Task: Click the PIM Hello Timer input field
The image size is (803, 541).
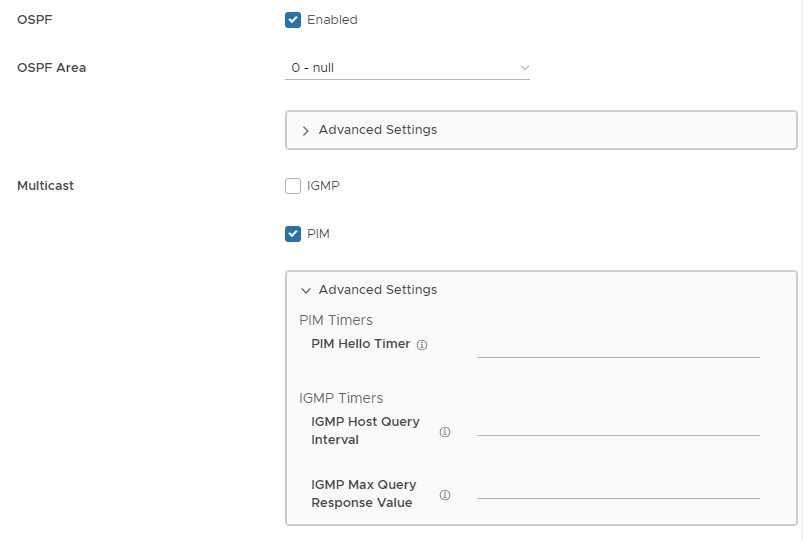Action: (618, 345)
